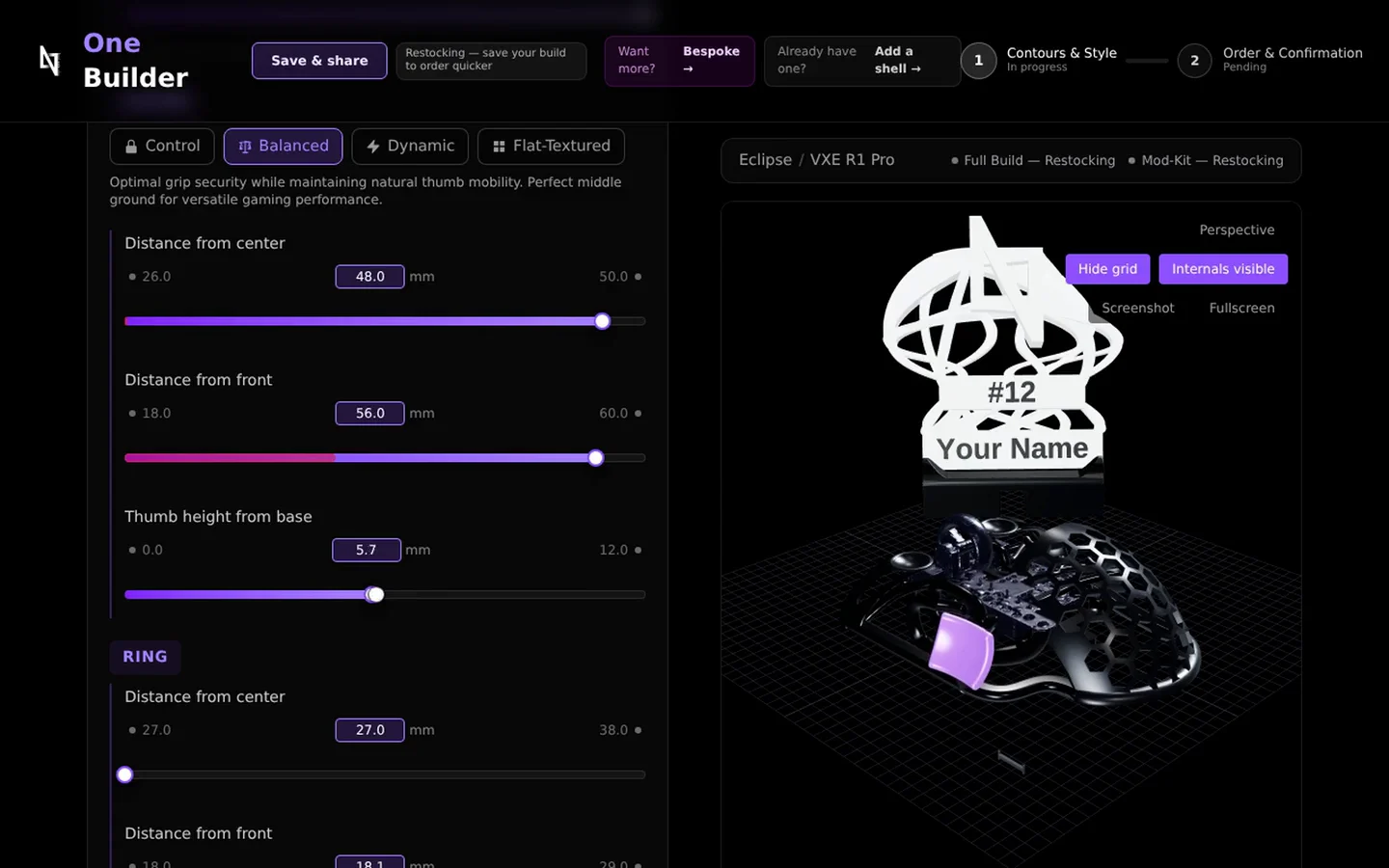The height and width of the screenshot is (868, 1389).
Task: Click Save & share button
Action: point(319,61)
